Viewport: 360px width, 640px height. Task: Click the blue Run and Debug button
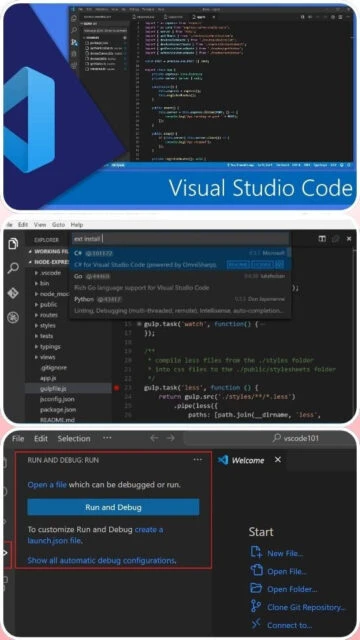113,507
